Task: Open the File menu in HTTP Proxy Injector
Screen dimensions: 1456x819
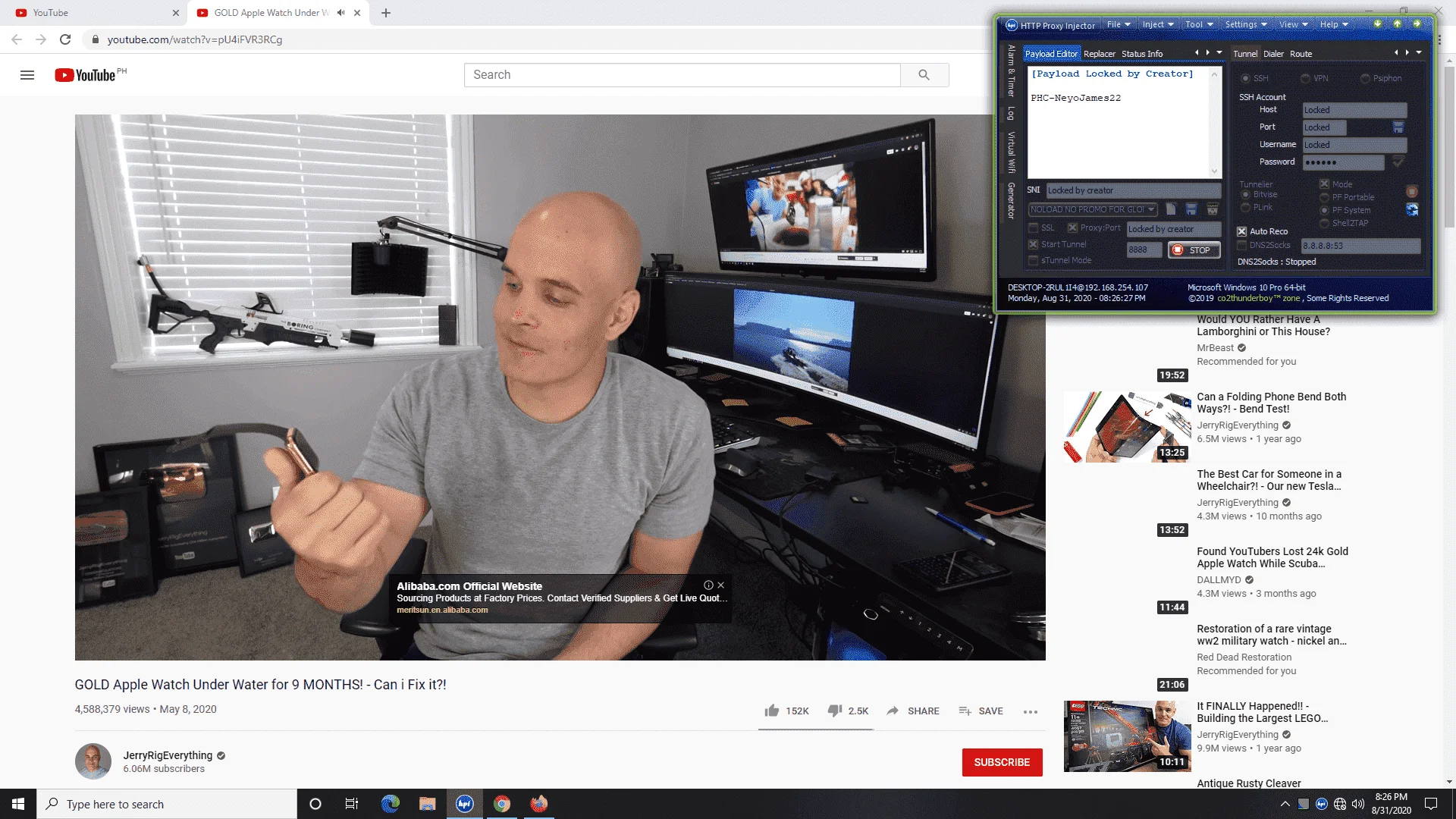Action: (x=1119, y=25)
